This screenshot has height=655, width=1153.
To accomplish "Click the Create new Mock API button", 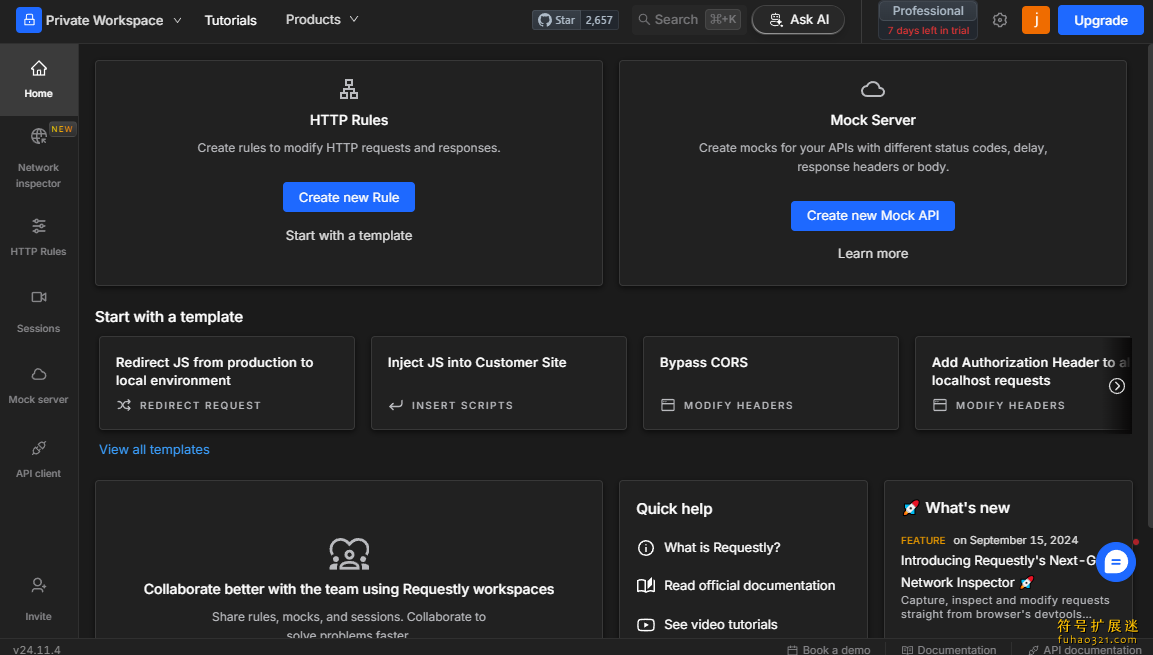I will [873, 215].
